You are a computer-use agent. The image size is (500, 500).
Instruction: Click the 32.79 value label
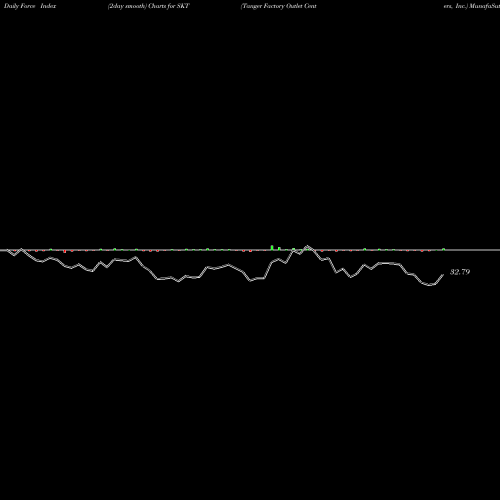pos(460,272)
